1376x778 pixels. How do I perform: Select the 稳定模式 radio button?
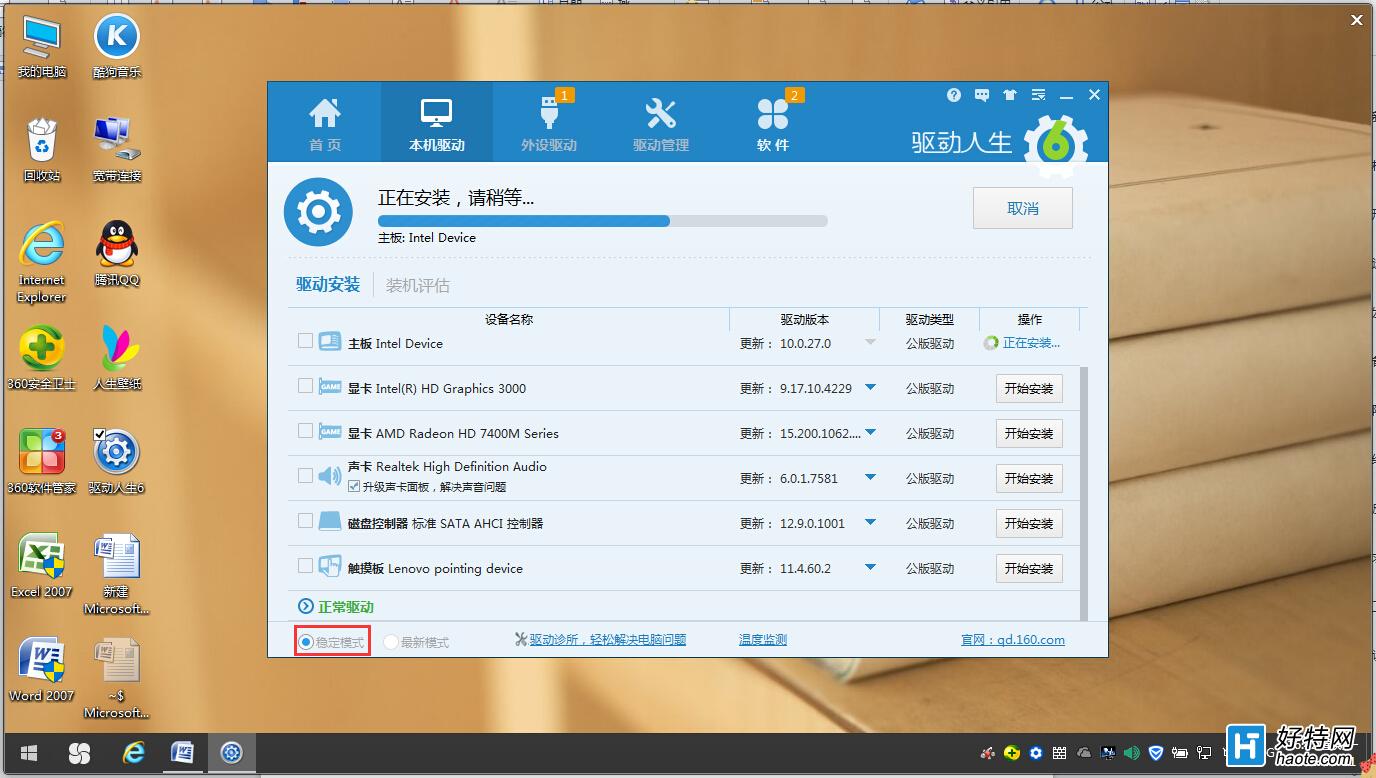click(x=306, y=642)
